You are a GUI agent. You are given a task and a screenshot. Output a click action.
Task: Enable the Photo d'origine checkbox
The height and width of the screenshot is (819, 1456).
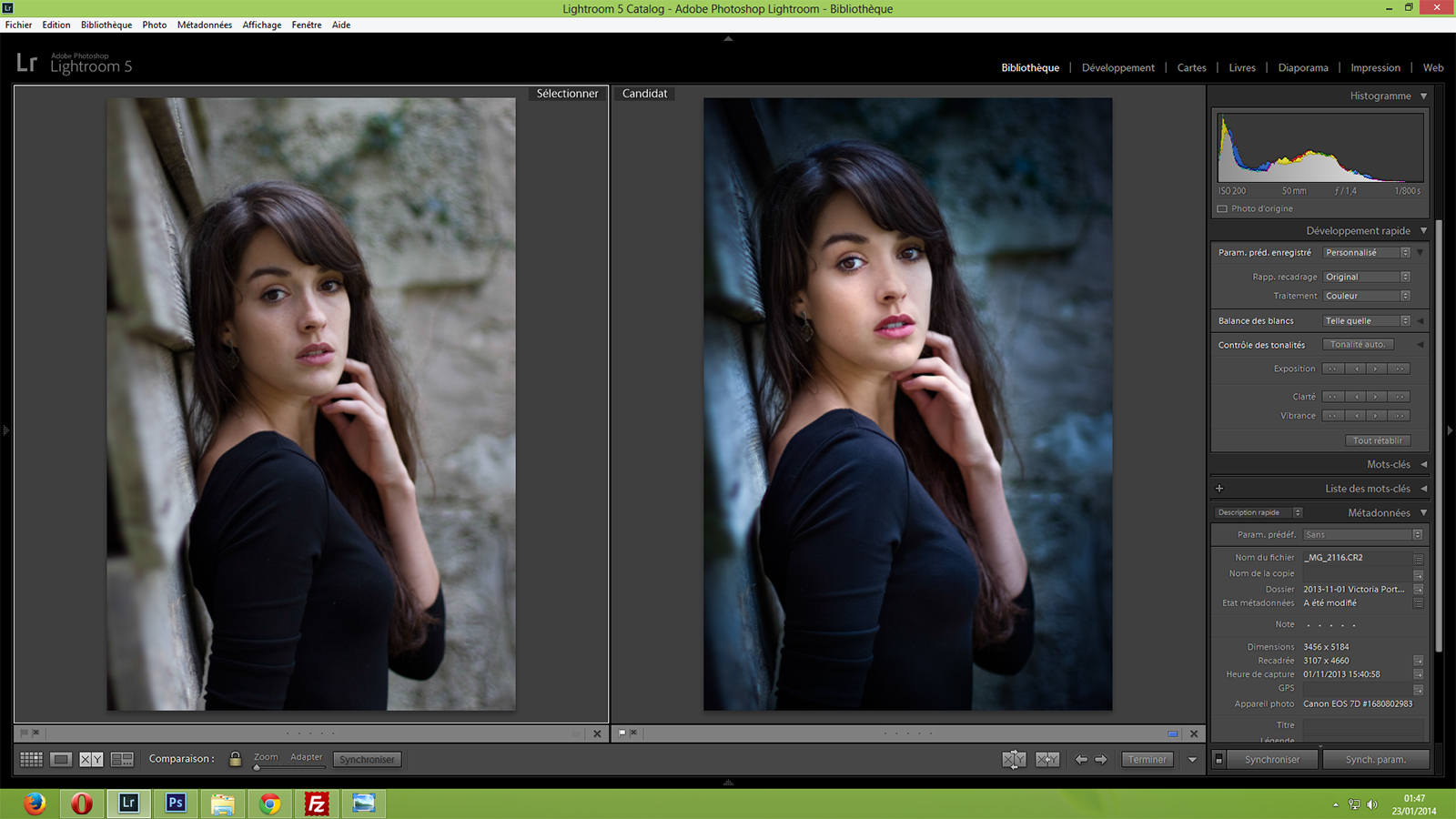tap(1222, 208)
